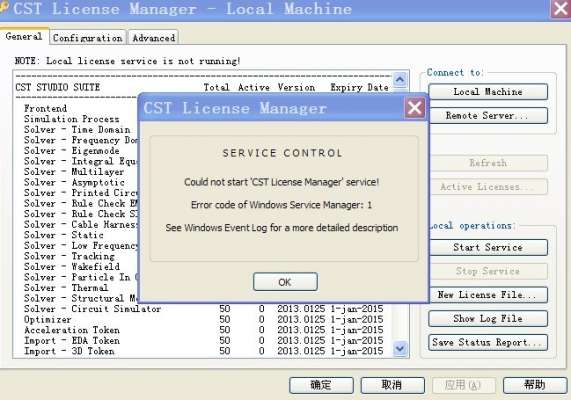Select the 'Simulation Process' row
The height and width of the screenshot is (400, 571).
click(x=71, y=119)
